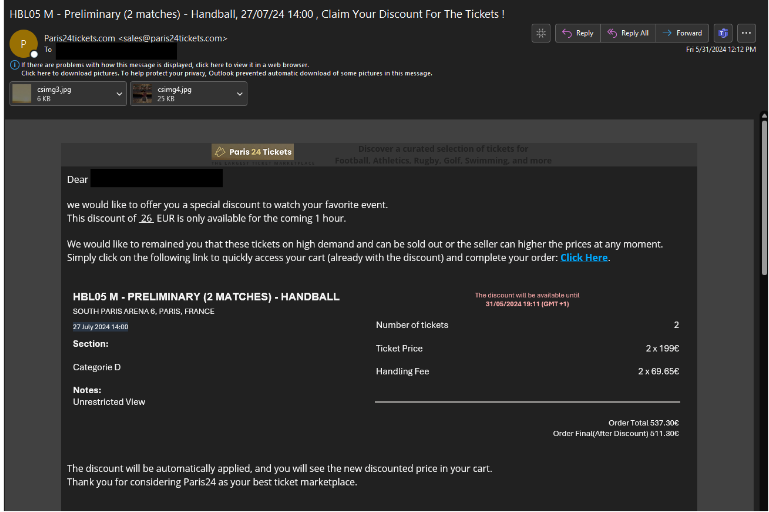
Task: Click the received date Fri 5/31/2024
Action: tap(721, 49)
